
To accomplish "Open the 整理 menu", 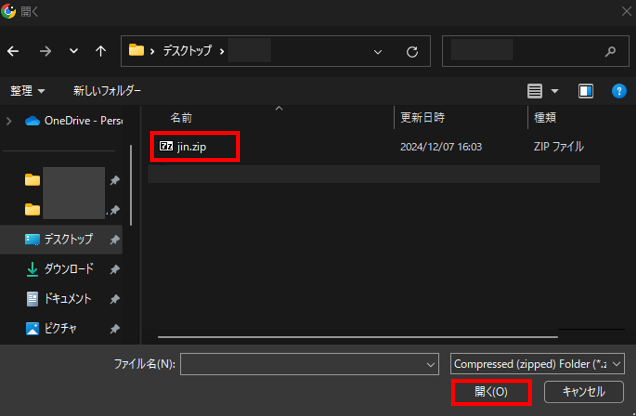I will pyautogui.click(x=27, y=91).
